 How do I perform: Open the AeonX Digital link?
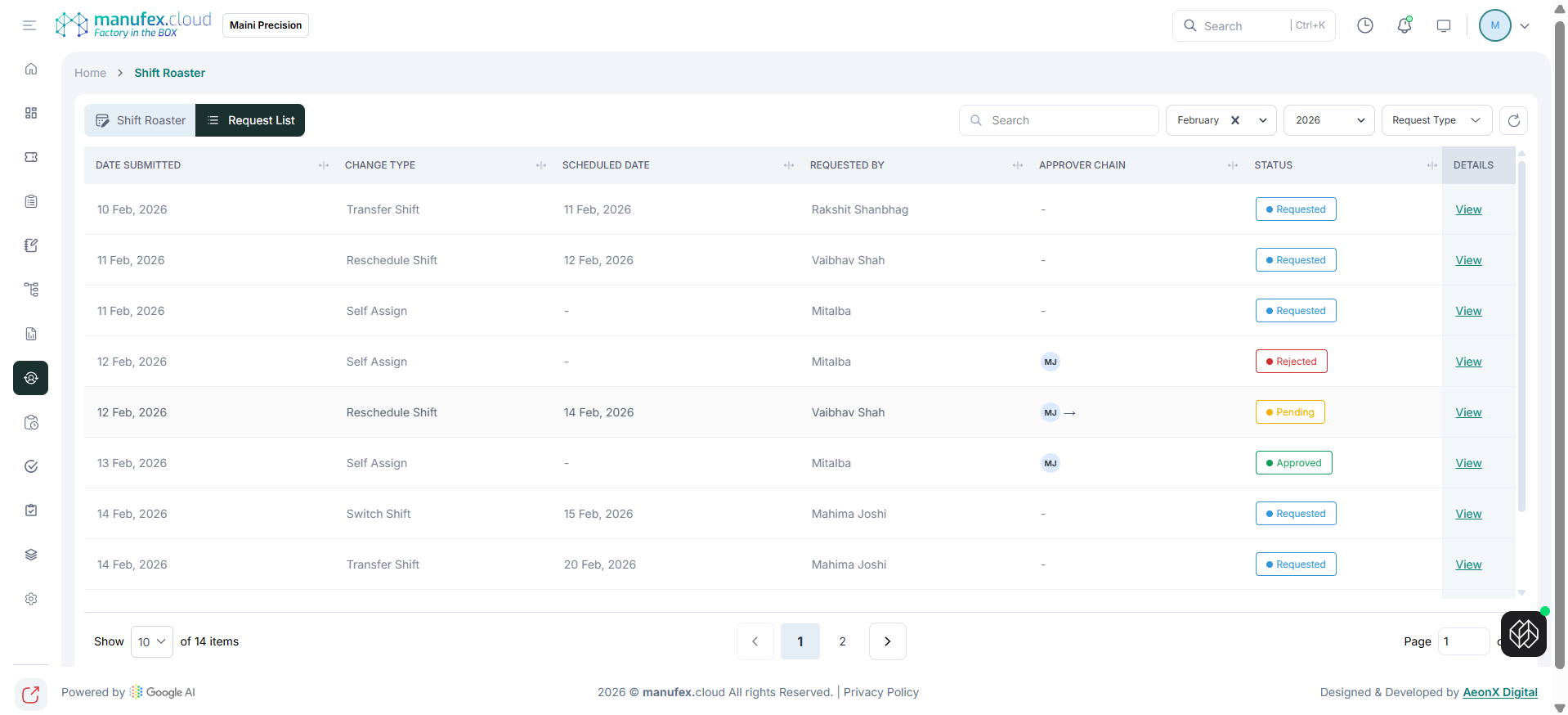click(1499, 692)
